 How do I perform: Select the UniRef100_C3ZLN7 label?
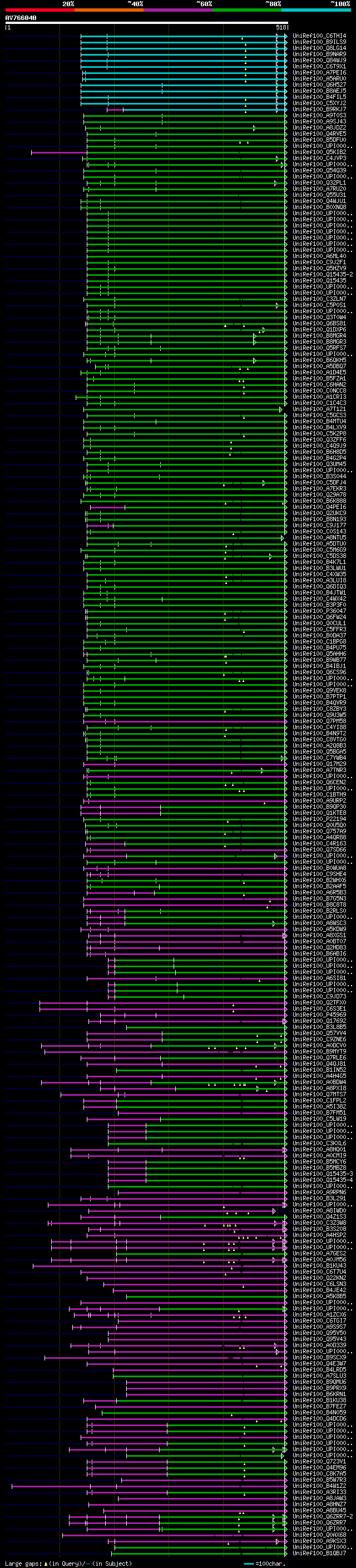click(x=319, y=299)
